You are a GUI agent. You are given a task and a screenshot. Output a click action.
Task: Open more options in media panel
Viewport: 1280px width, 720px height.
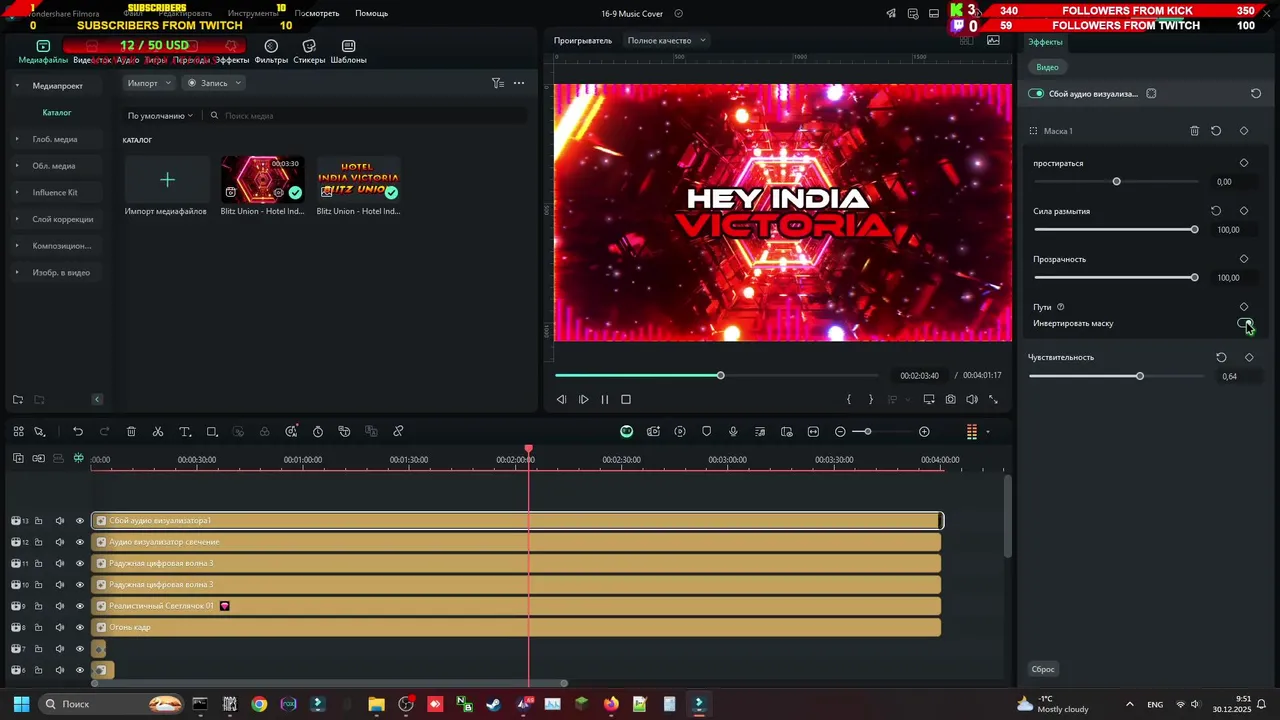click(x=518, y=83)
